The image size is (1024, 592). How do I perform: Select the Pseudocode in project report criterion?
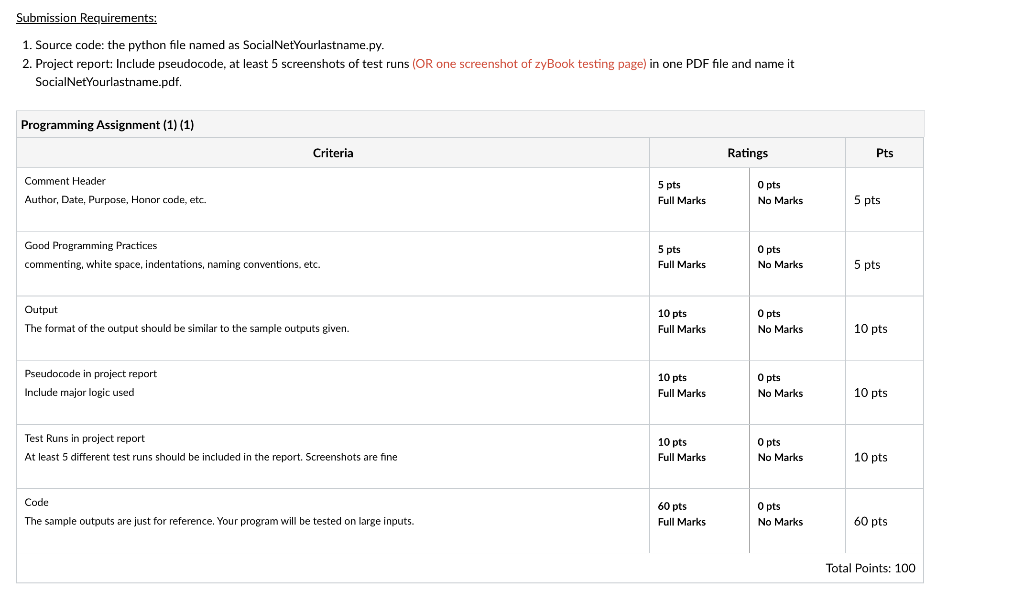93,373
